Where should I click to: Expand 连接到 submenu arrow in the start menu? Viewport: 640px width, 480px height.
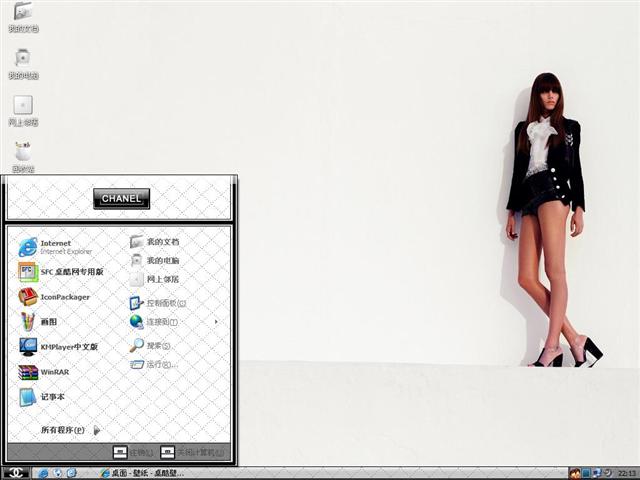(x=216, y=322)
